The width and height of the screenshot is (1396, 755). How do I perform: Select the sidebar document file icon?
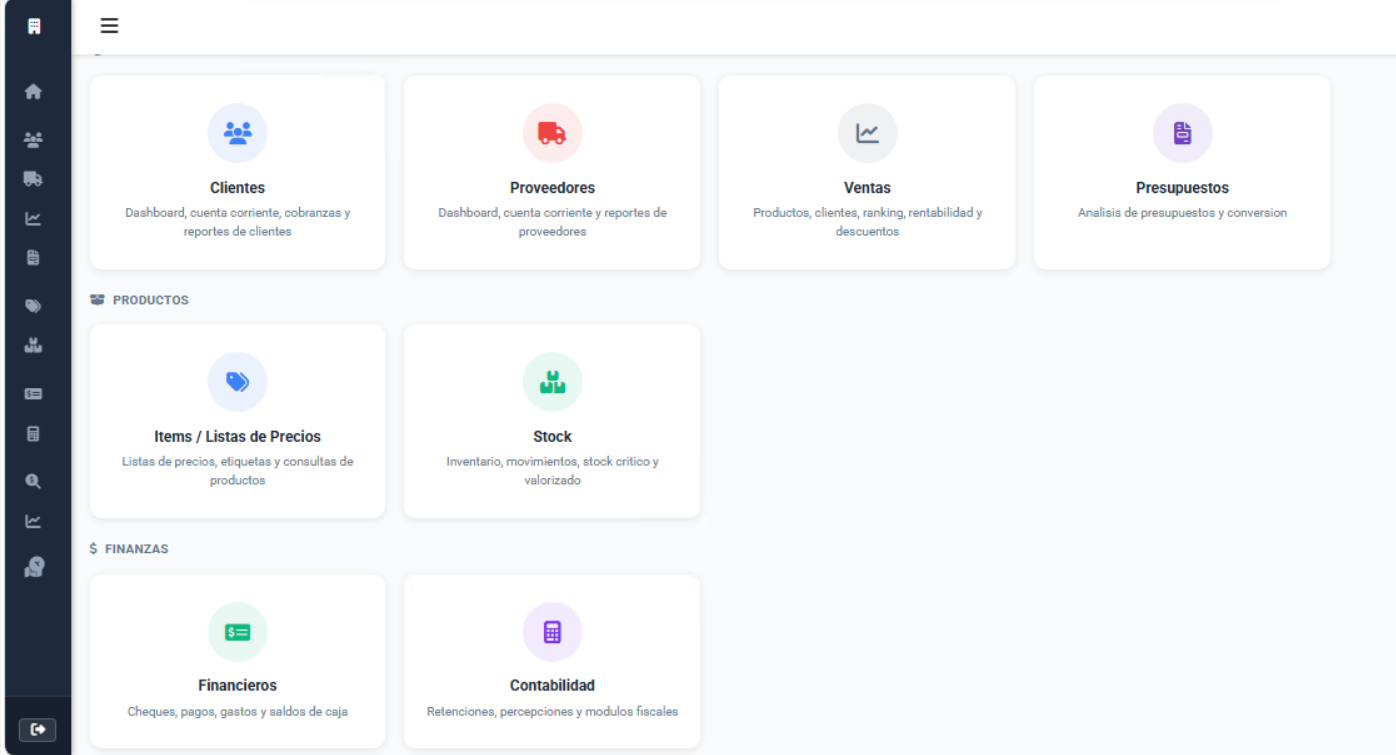[33, 258]
